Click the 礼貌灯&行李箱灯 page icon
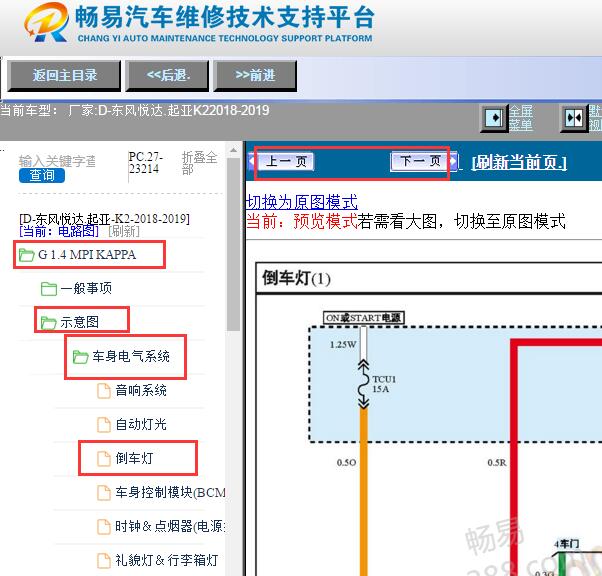This screenshot has width=602, height=576. [x=104, y=560]
